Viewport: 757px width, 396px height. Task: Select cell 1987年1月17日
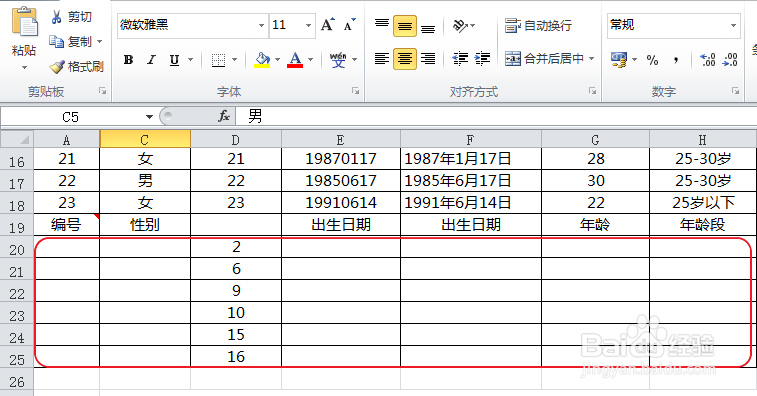pyautogui.click(x=471, y=158)
